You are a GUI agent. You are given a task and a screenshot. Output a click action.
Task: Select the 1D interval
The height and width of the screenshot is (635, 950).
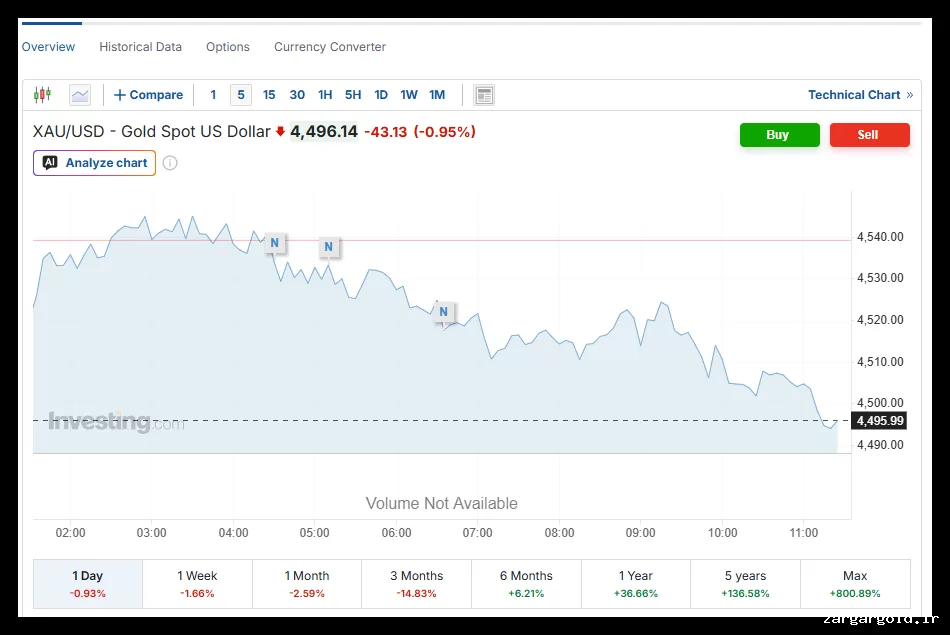point(381,95)
